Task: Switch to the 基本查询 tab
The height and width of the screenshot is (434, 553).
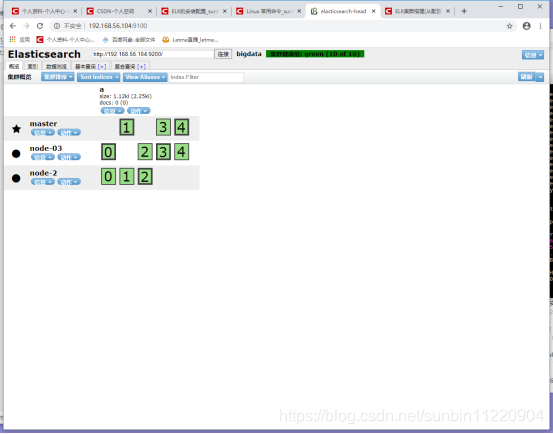Action: [86, 66]
